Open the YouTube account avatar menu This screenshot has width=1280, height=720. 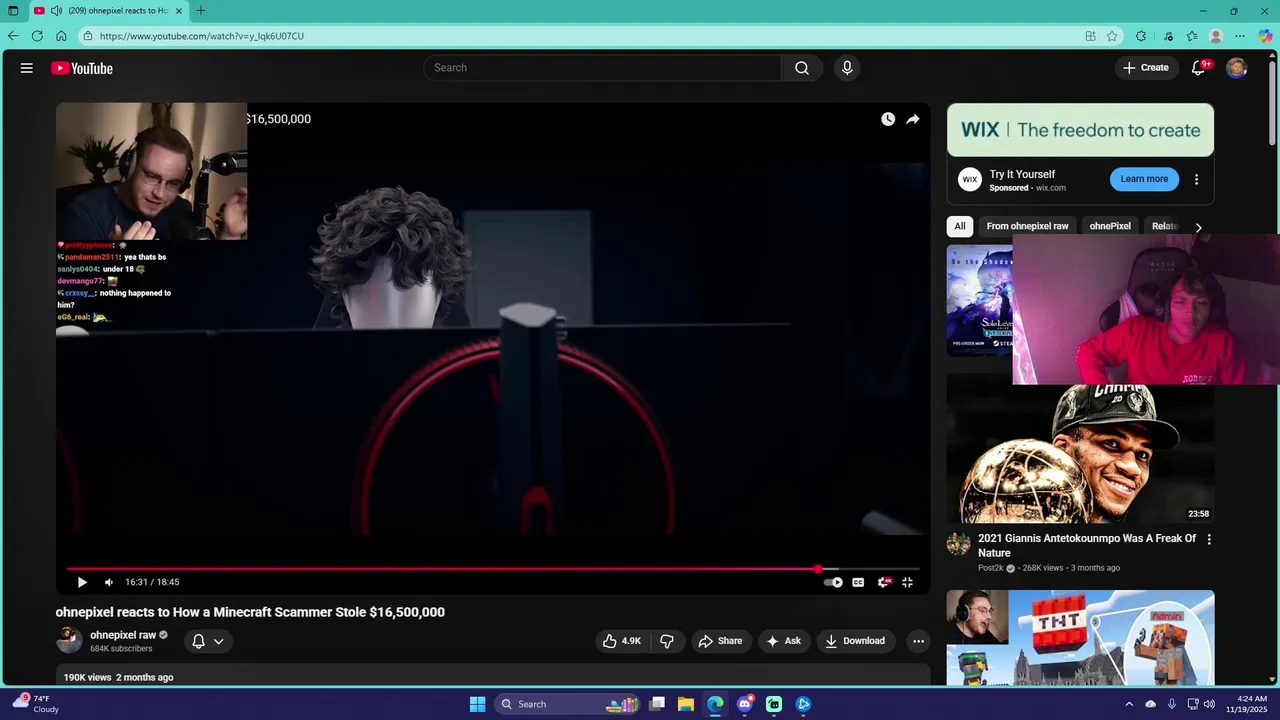point(1237,68)
